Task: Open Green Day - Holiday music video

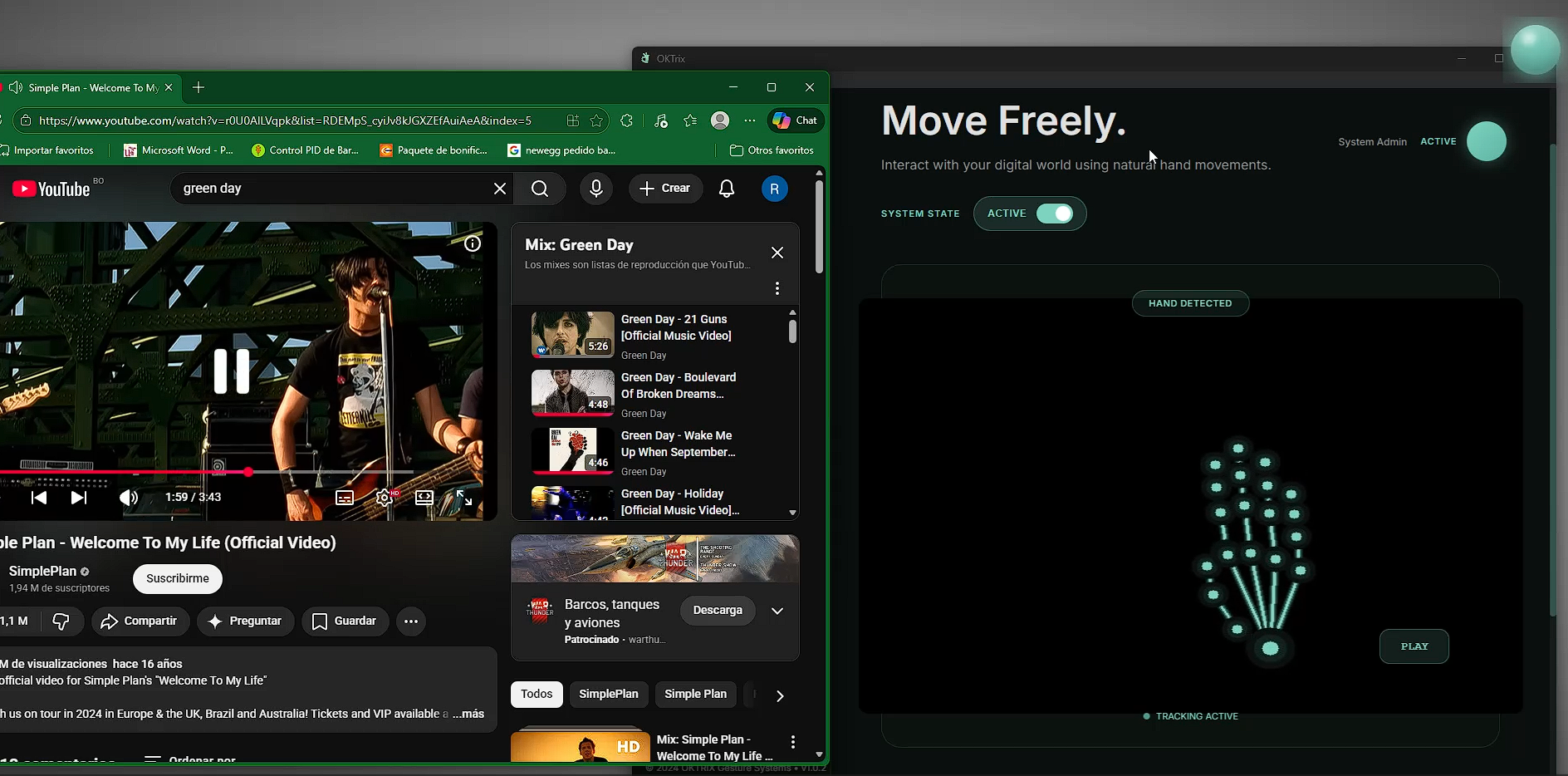Action: click(680, 502)
